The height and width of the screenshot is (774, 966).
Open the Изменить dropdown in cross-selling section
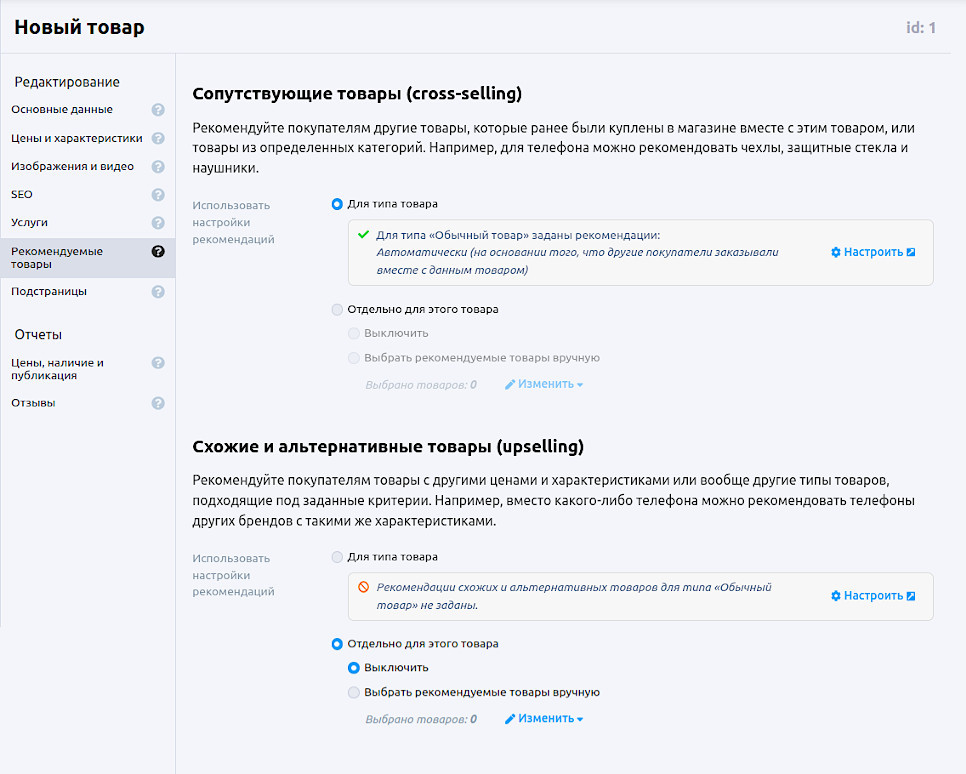pos(544,384)
